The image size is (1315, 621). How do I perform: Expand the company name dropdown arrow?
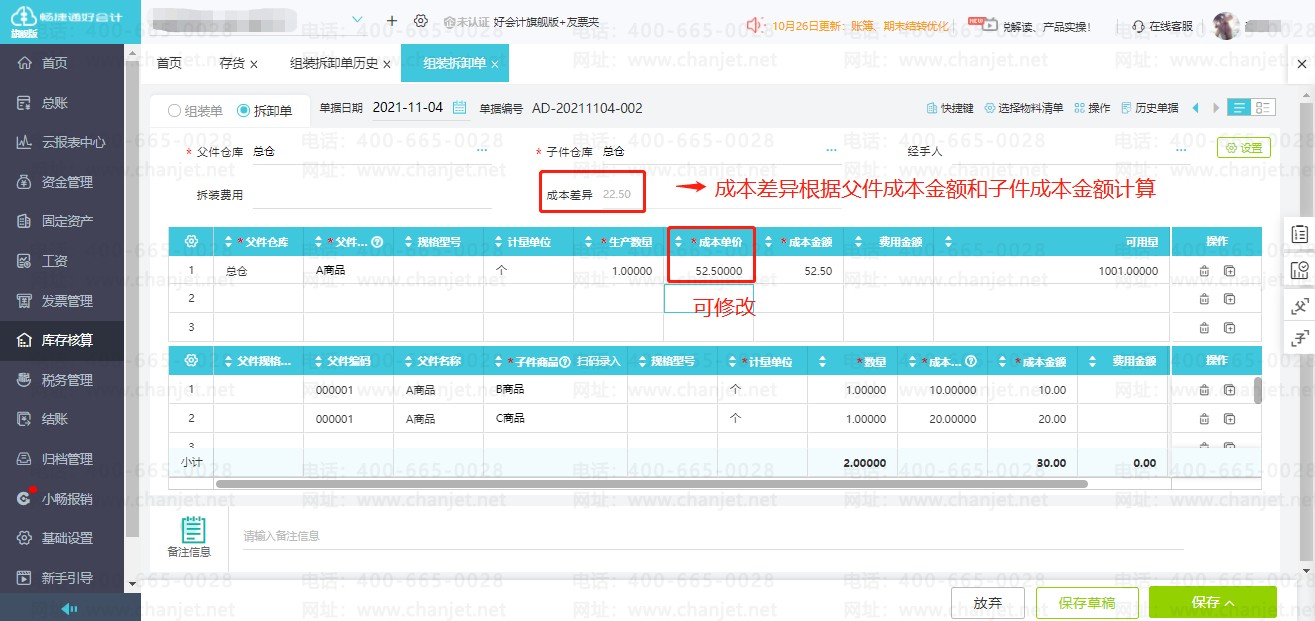(359, 21)
